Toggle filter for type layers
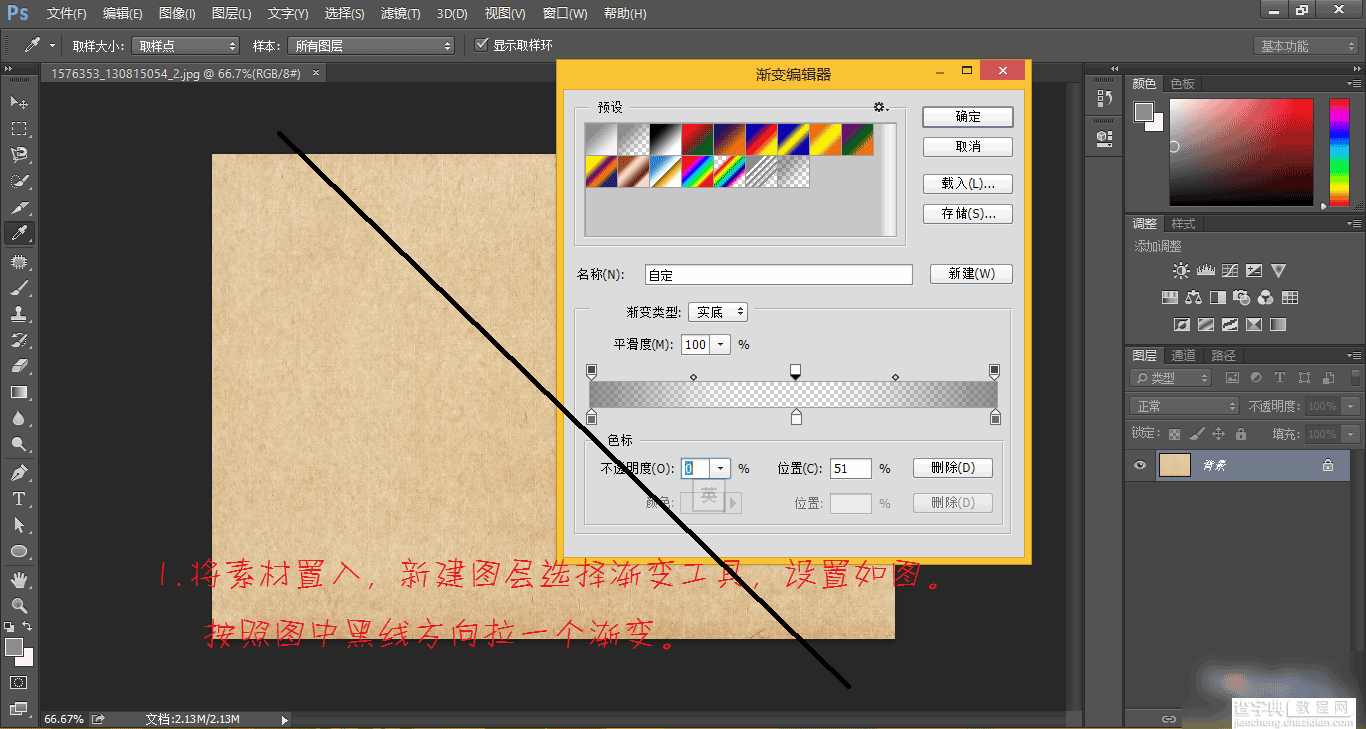The image size is (1366, 729). point(1280,378)
